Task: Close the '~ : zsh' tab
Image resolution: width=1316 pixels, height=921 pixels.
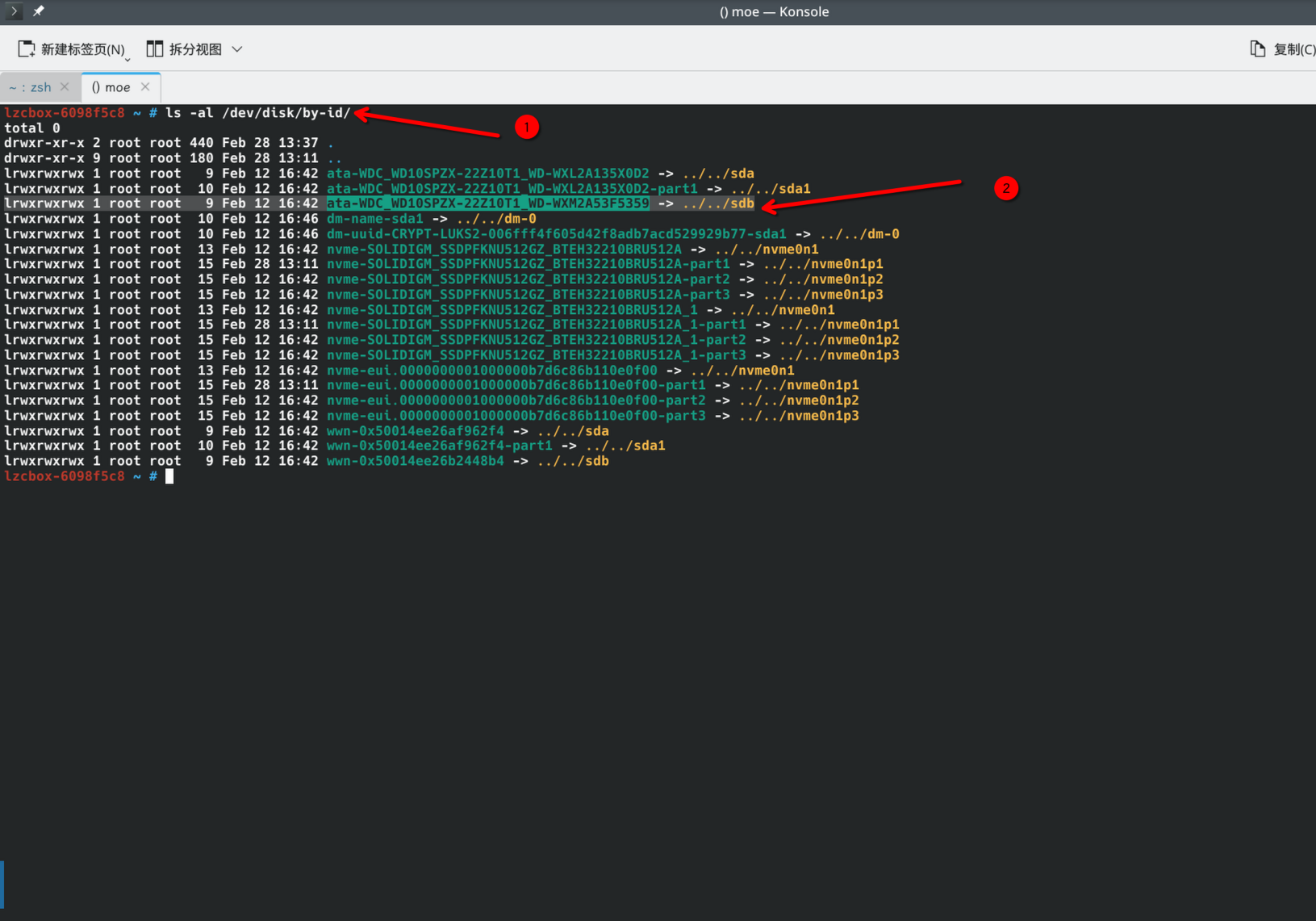Action: click(65, 86)
